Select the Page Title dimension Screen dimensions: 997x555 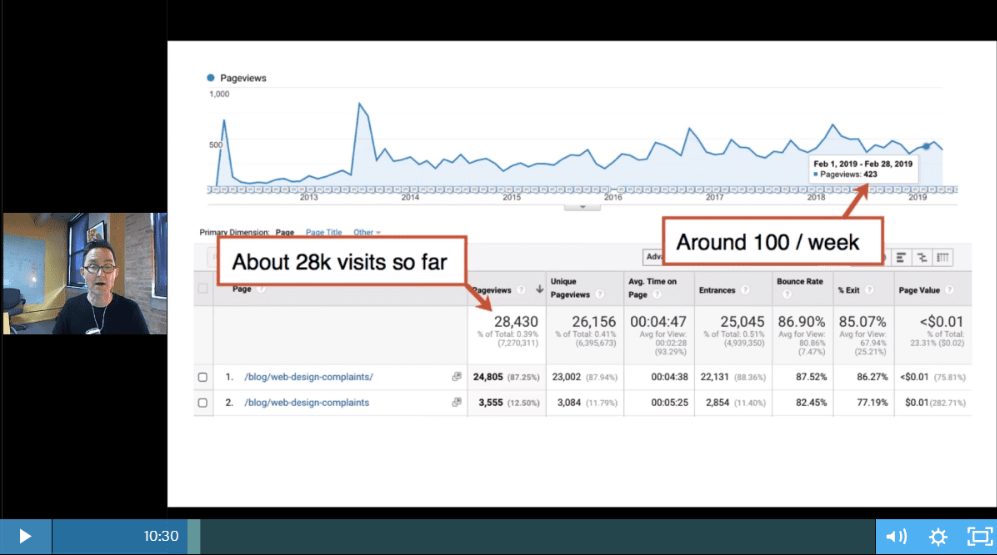click(x=324, y=232)
